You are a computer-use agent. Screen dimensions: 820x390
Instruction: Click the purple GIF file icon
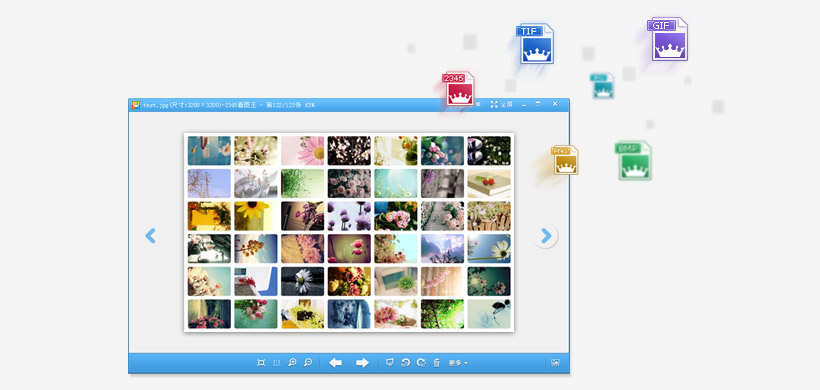click(x=669, y=40)
